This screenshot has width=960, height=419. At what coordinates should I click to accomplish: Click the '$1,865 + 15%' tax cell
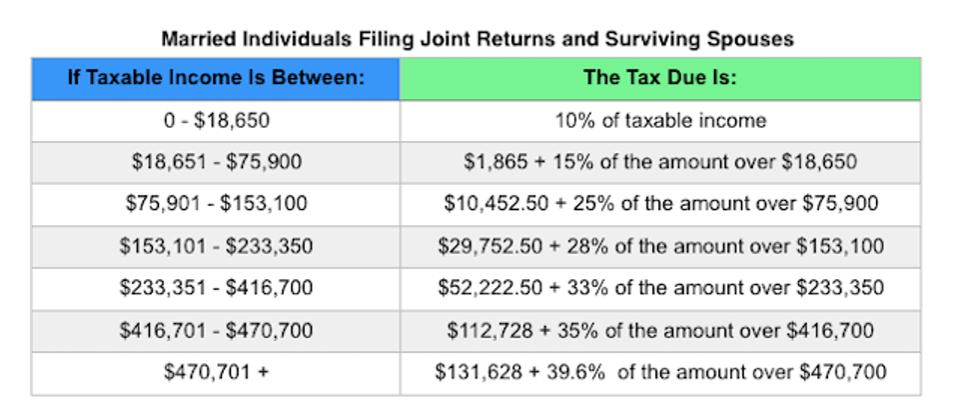660,162
